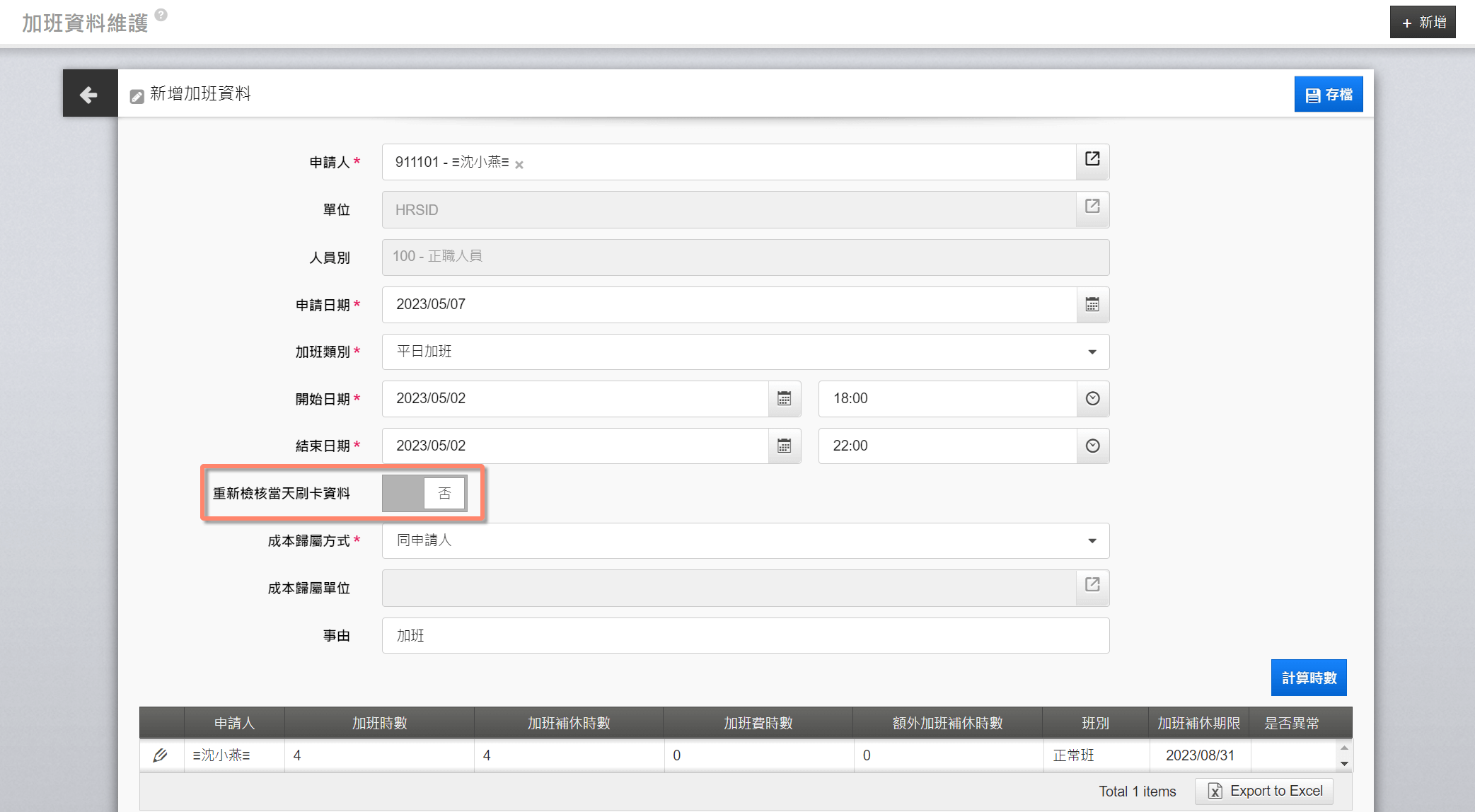Open the 申請人 lookup popup icon
The height and width of the screenshot is (812, 1475).
[x=1092, y=159]
